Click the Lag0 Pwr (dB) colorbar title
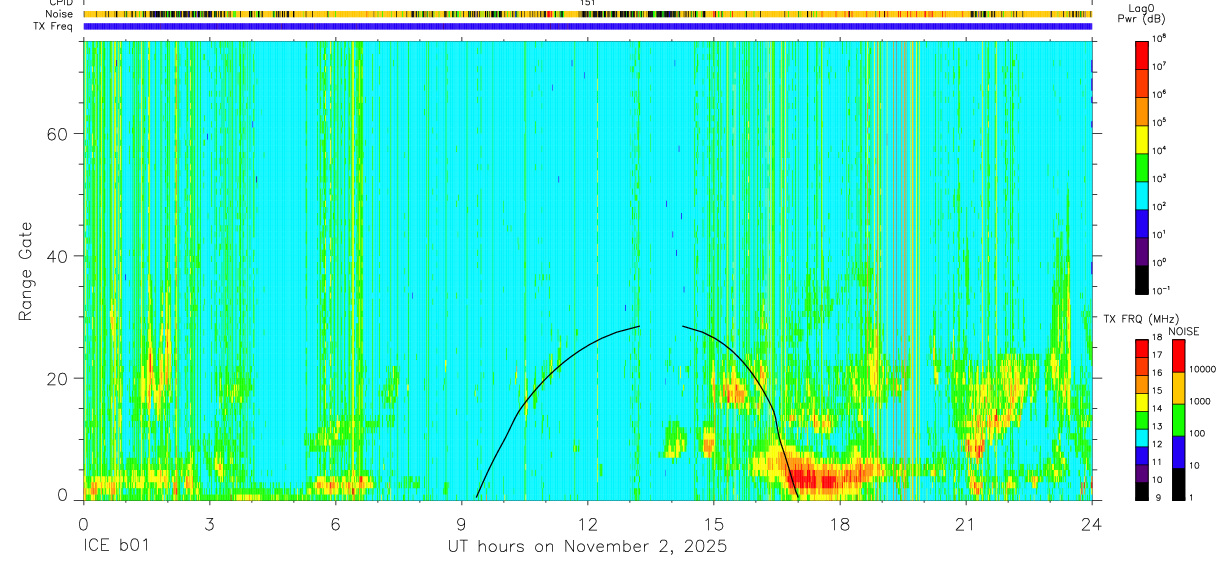Viewport: 1228px width, 567px height. coord(1141,13)
